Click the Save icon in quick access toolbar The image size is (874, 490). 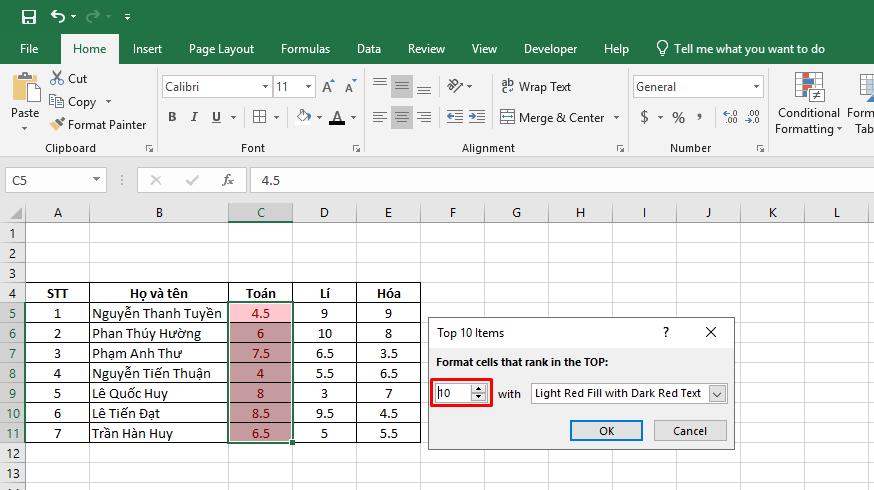point(28,17)
